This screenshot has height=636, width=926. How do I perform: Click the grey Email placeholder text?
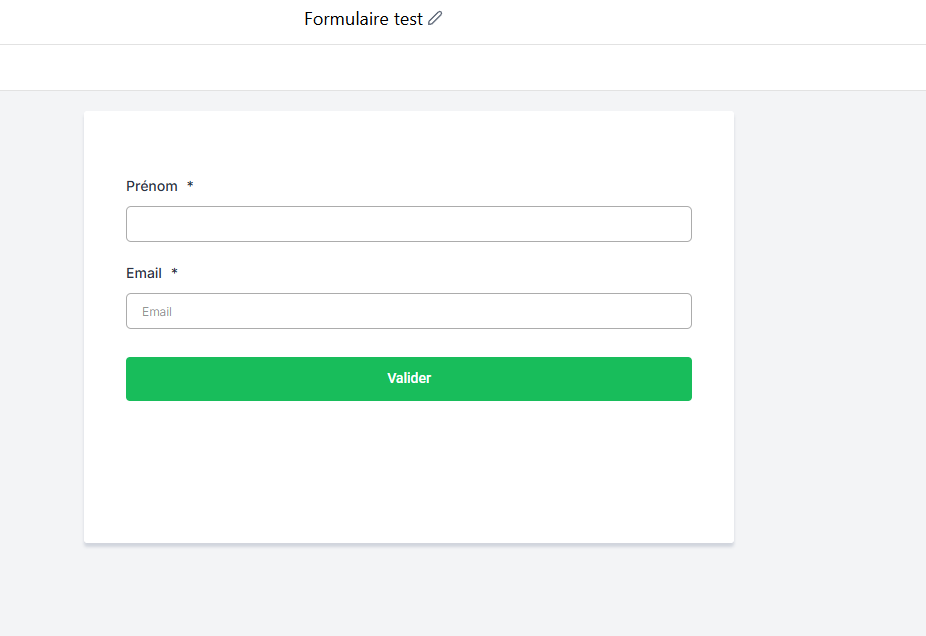(157, 312)
